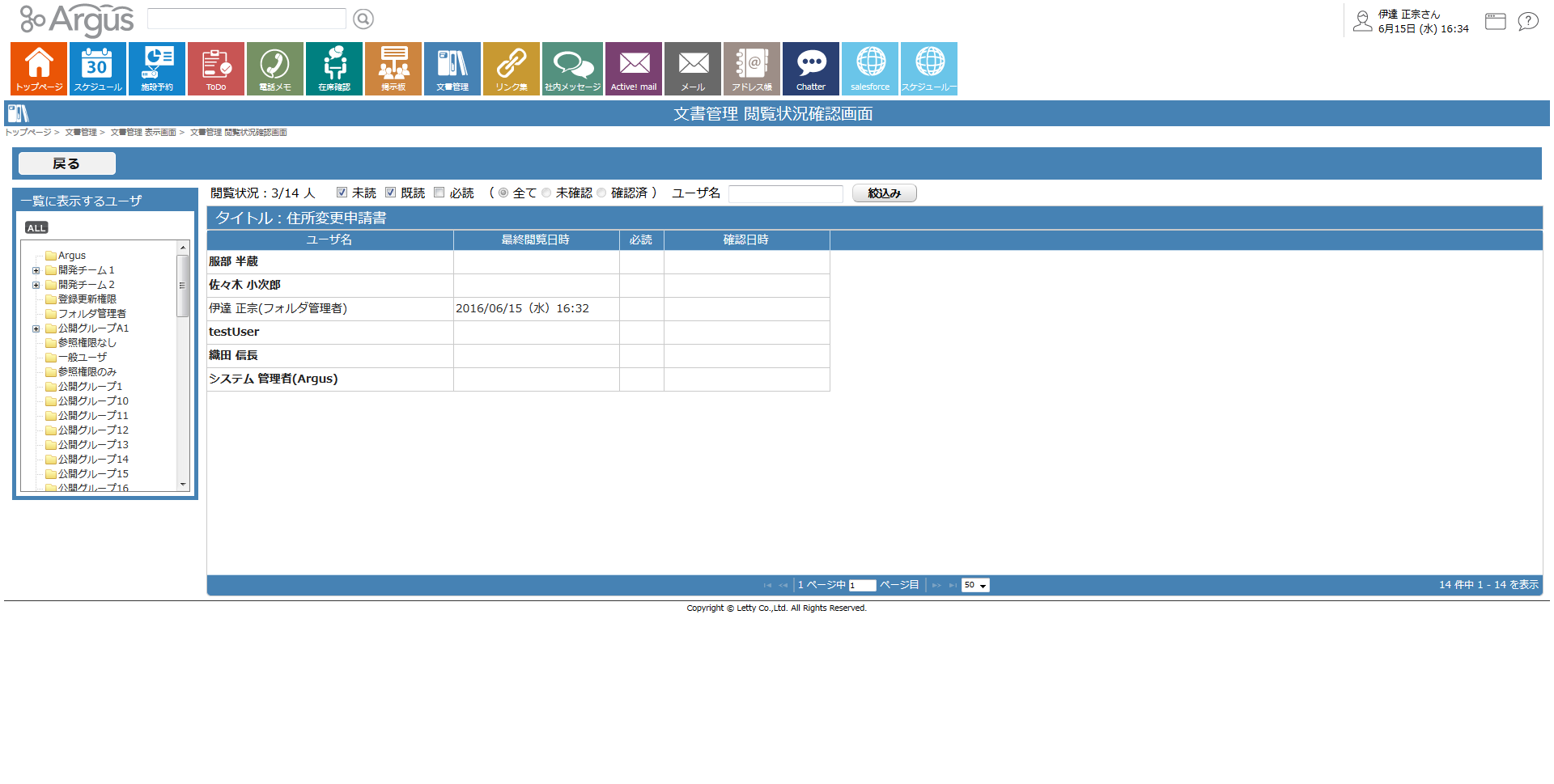This screenshot has width=1554, height=784.
Task: Open the トップページ home icon
Action: [x=39, y=69]
